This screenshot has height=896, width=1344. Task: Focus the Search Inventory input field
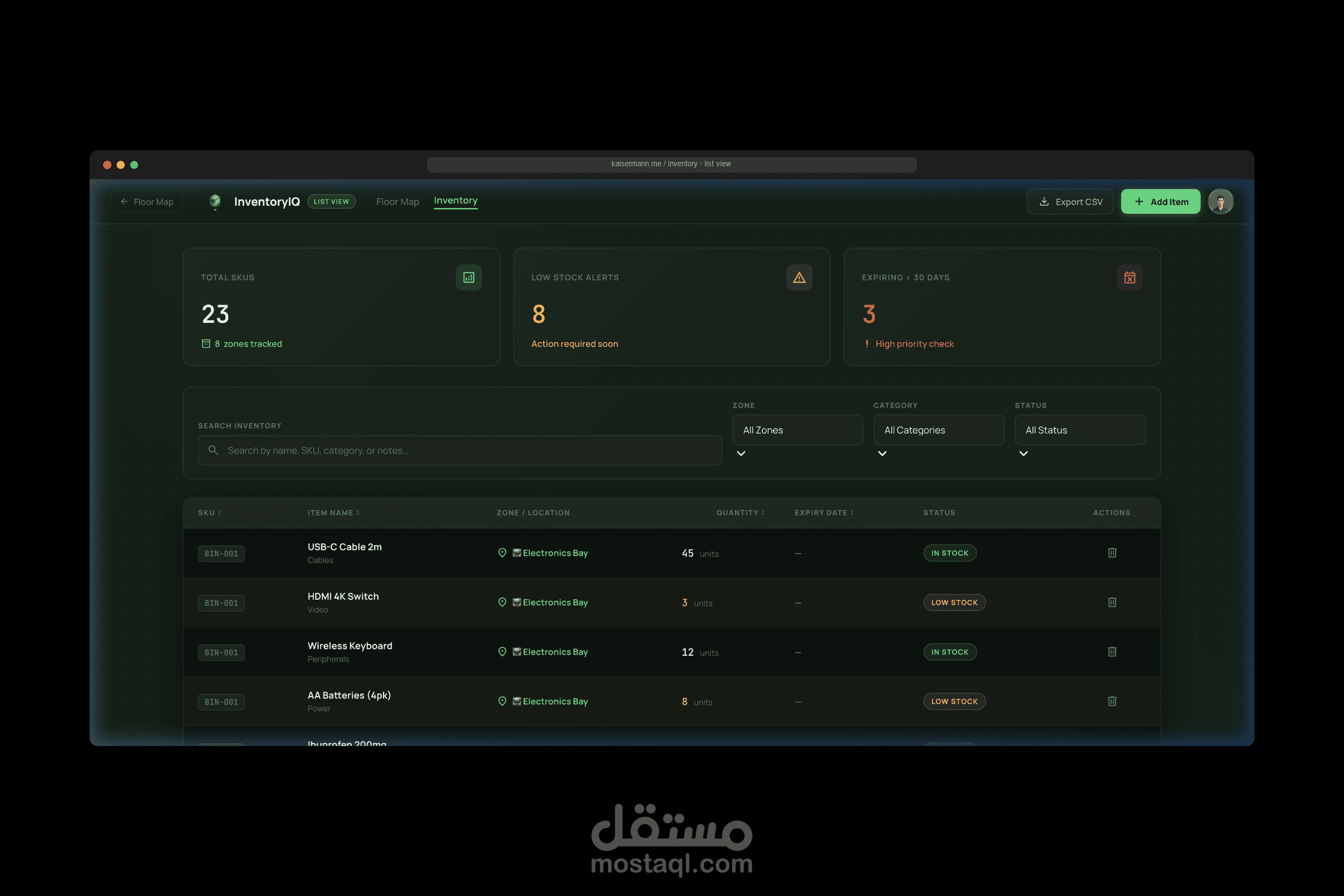point(460,450)
